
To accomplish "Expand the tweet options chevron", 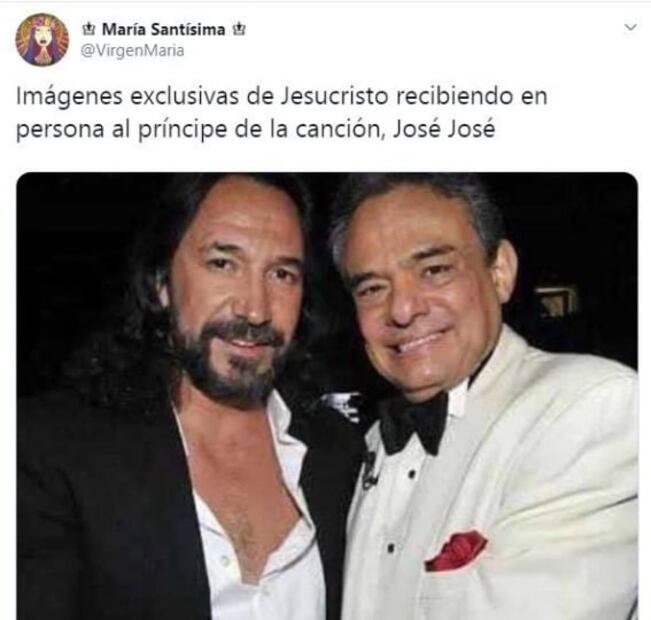I will pos(630,28).
